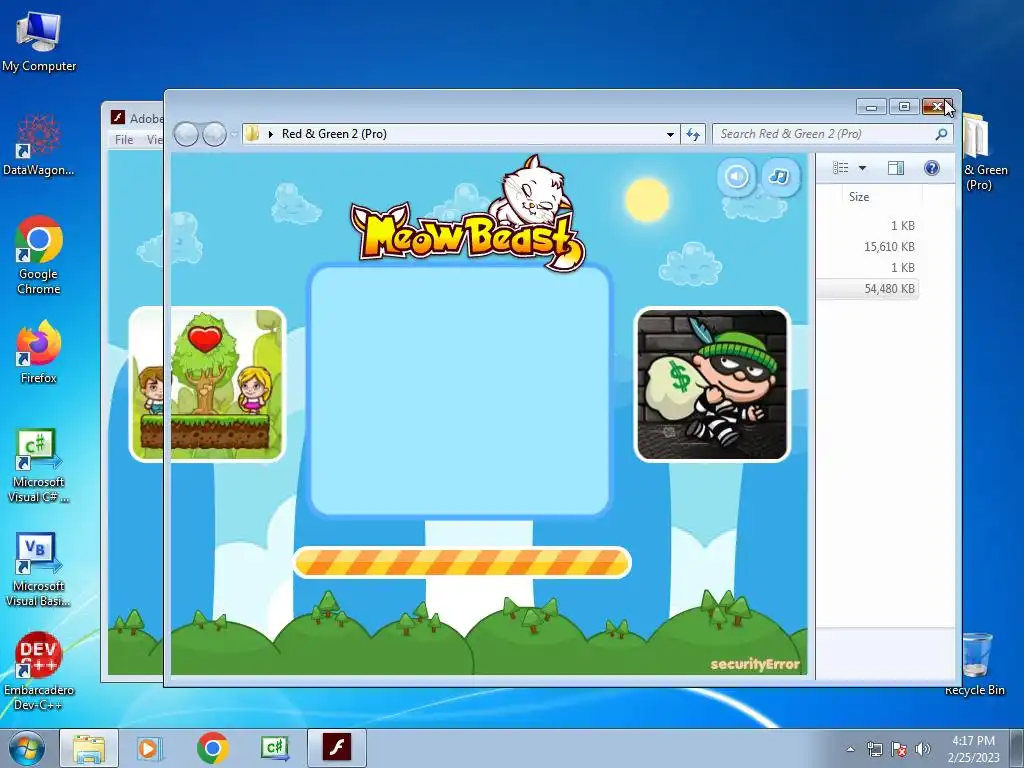Open Explorer help icon

click(932, 168)
